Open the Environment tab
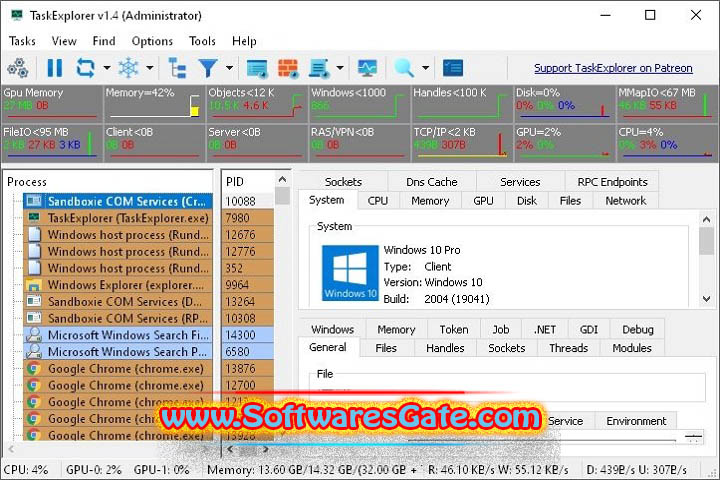Viewport: 720px width, 480px height. pyautogui.click(x=636, y=421)
